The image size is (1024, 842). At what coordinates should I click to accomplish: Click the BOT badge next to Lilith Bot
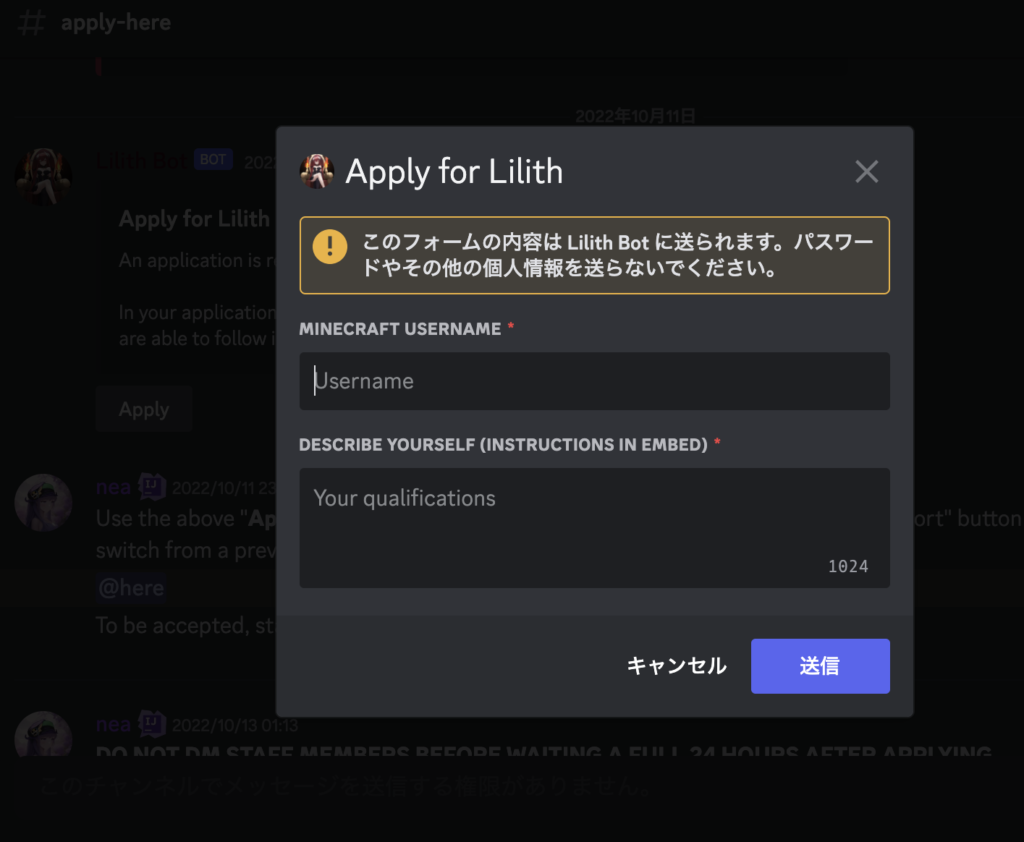(x=213, y=159)
